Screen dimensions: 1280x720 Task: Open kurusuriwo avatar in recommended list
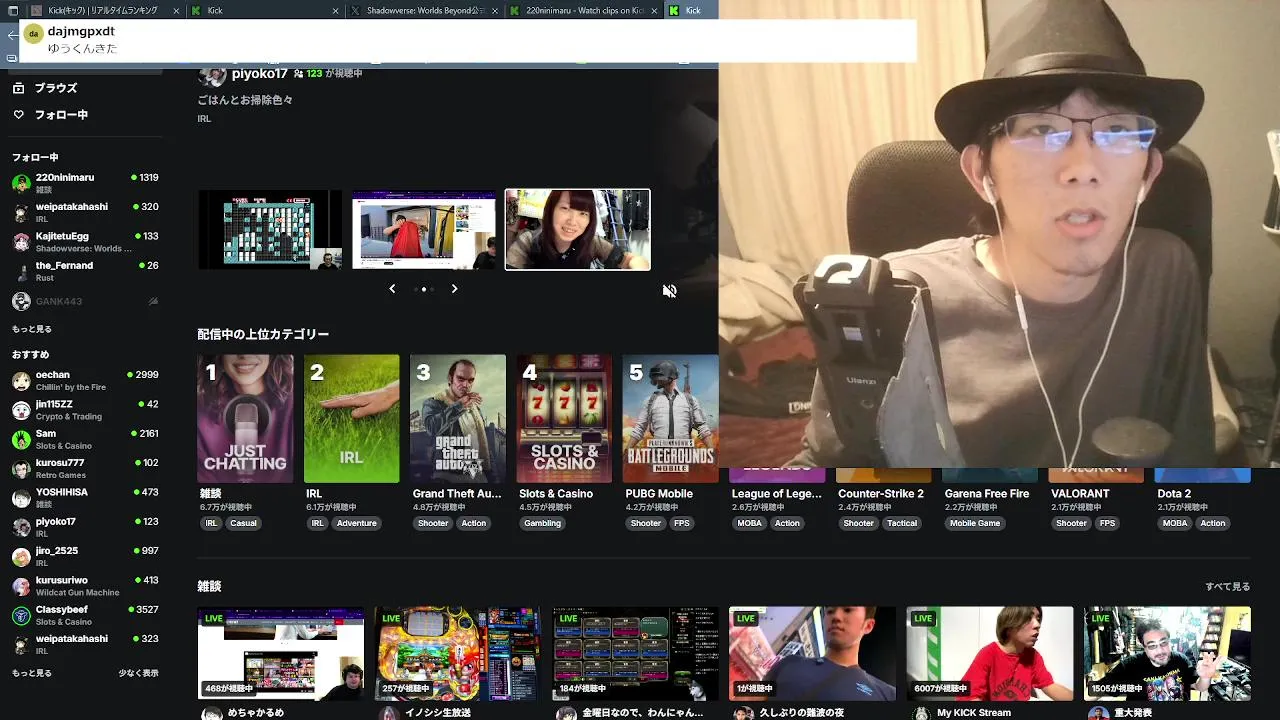click(21, 586)
